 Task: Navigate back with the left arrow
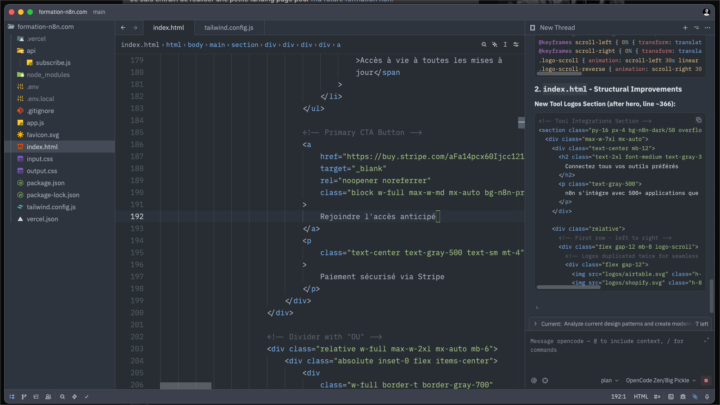pos(122,28)
